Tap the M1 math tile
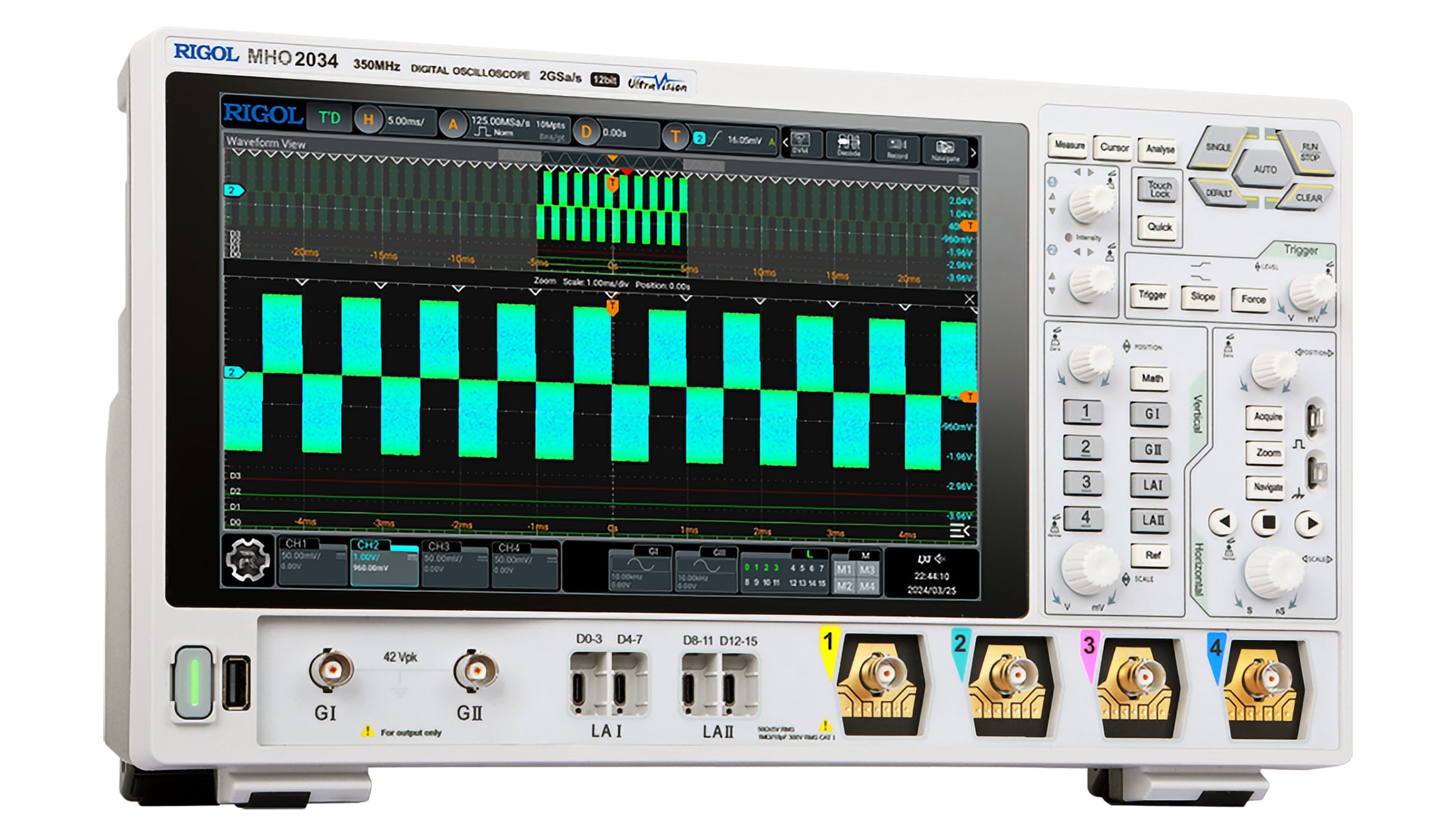 (x=843, y=569)
